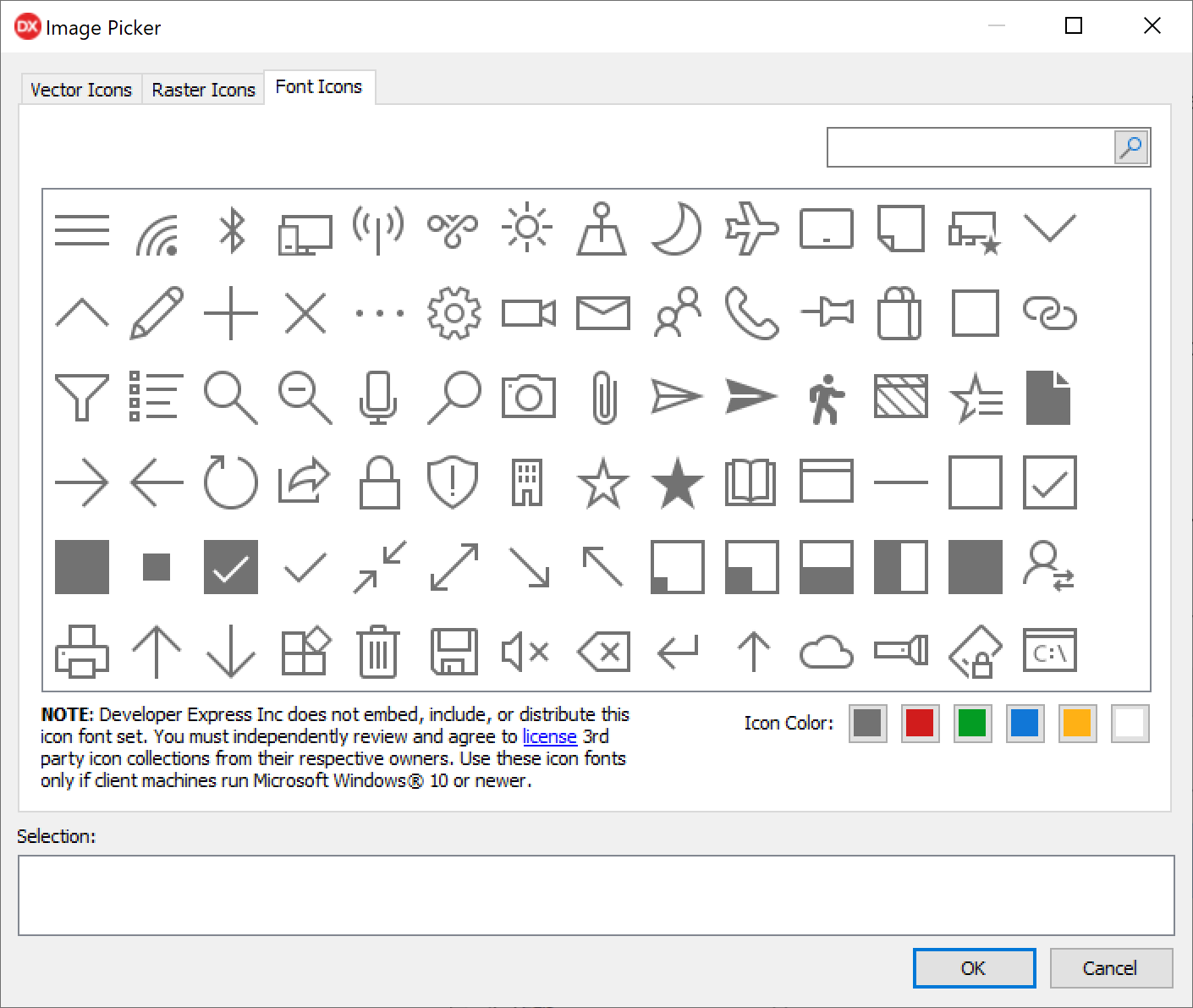Select the Bluetooth icon
Screen dimensions: 1193x1008
coord(231,230)
